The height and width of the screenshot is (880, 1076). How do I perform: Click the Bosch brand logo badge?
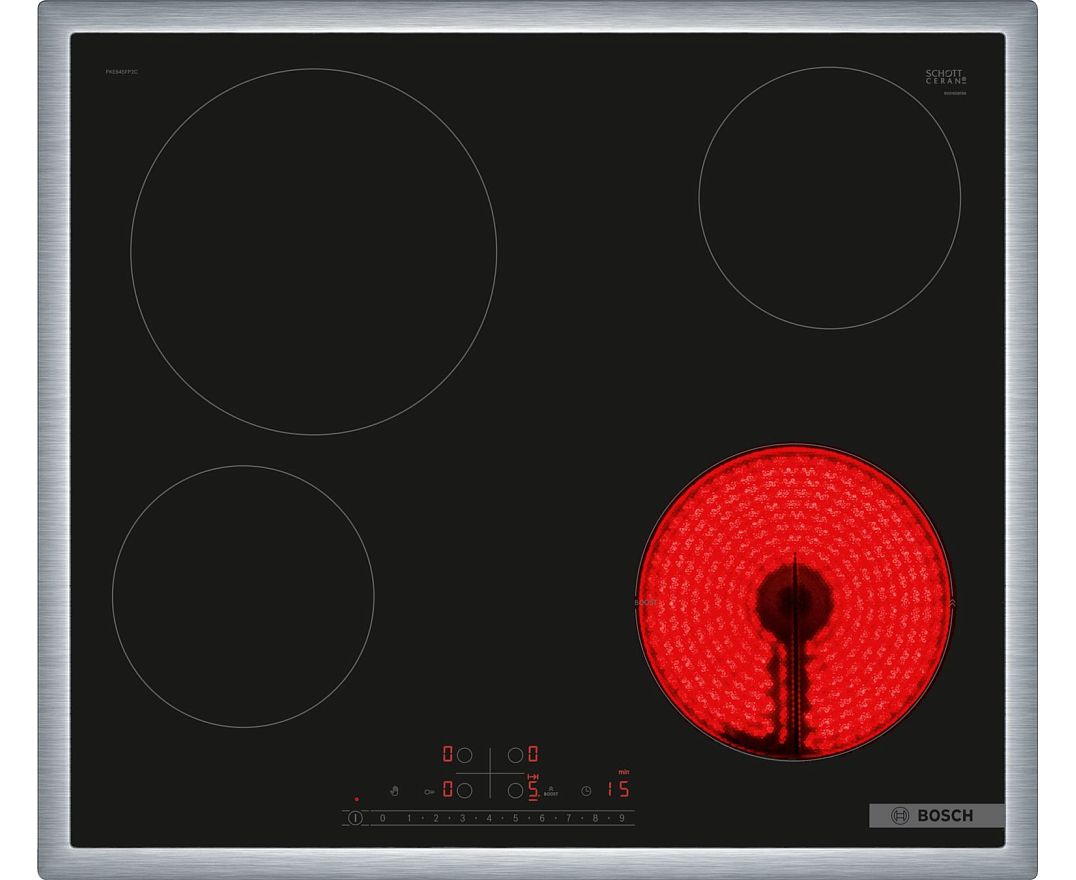click(935, 816)
